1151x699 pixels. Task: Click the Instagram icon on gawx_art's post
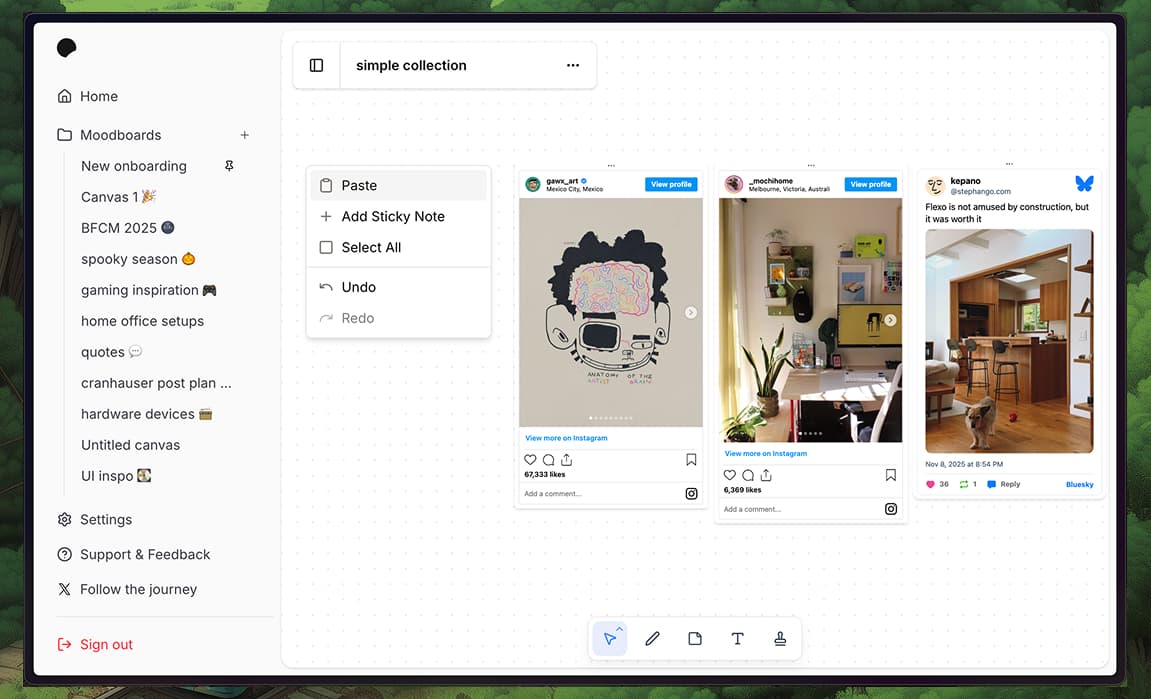click(691, 493)
